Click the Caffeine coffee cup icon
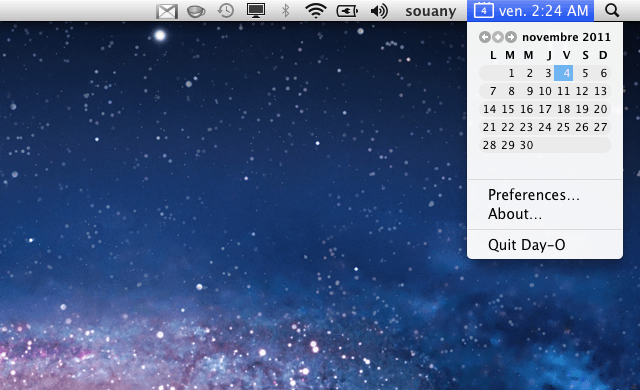The height and width of the screenshot is (390, 640). (196, 11)
